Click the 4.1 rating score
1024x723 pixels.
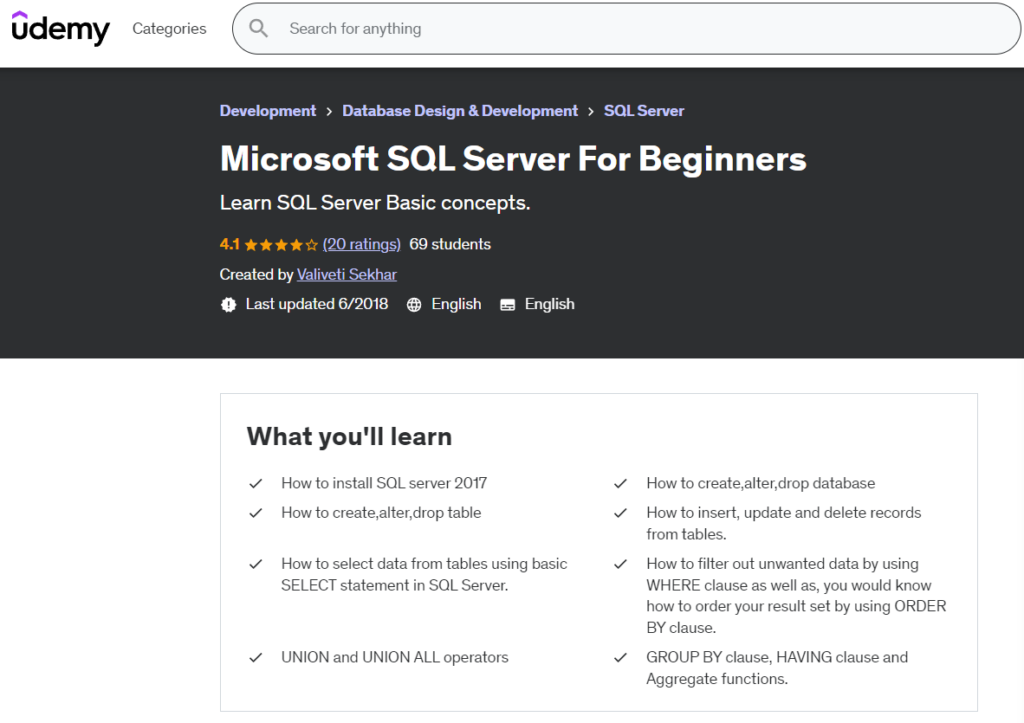coord(230,243)
